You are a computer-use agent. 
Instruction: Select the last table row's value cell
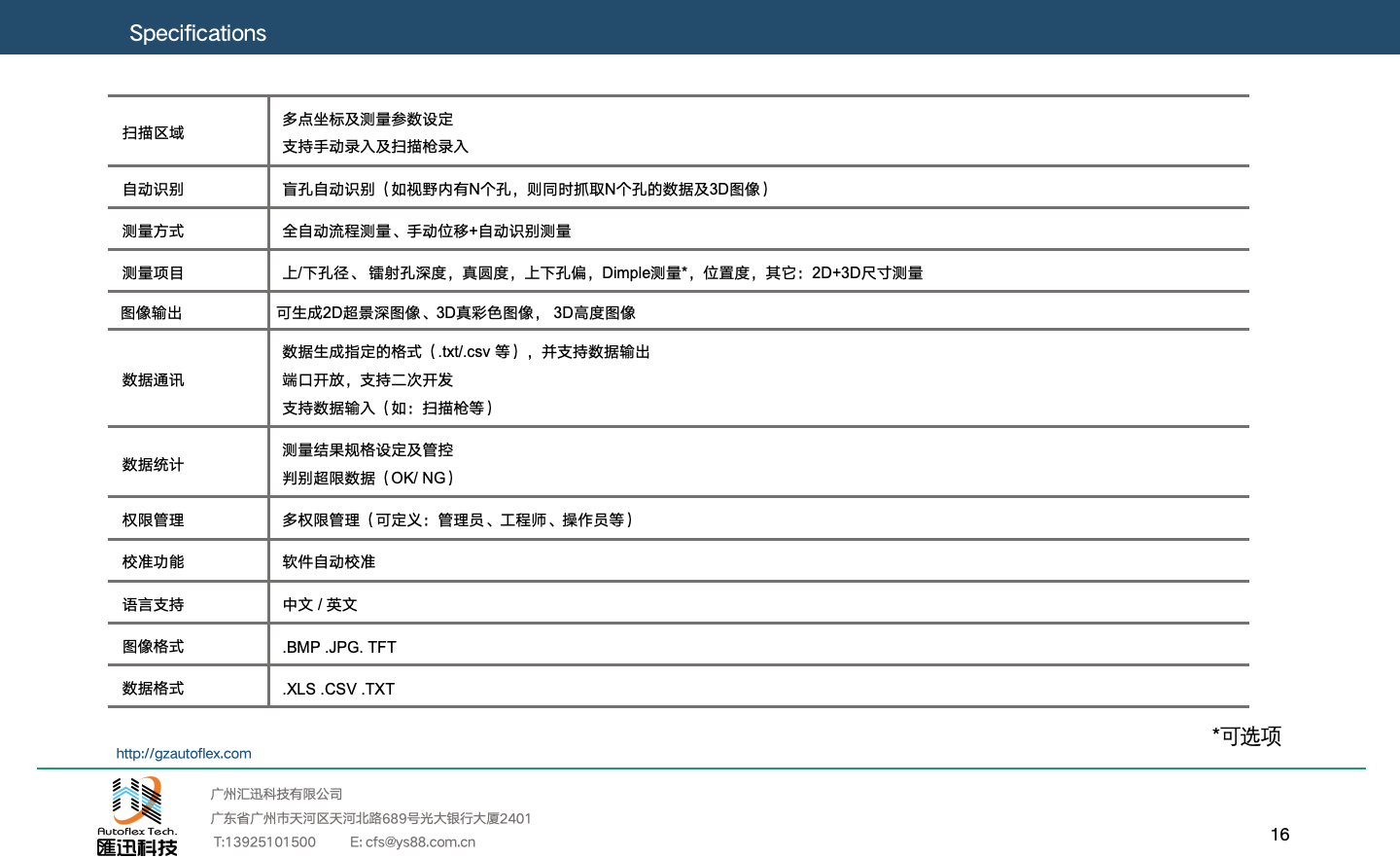coord(758,686)
